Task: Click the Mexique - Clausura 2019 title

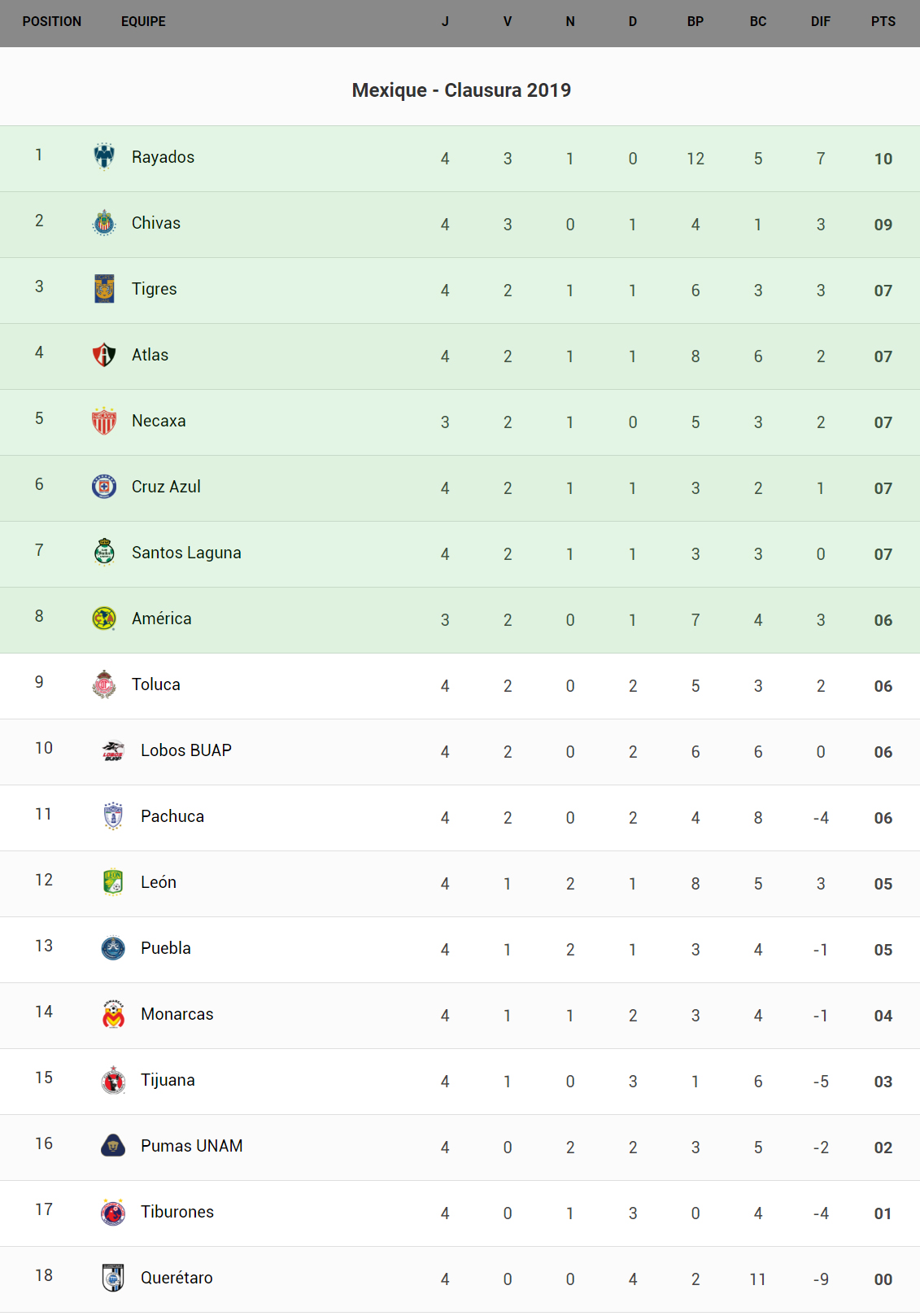Action: (461, 90)
